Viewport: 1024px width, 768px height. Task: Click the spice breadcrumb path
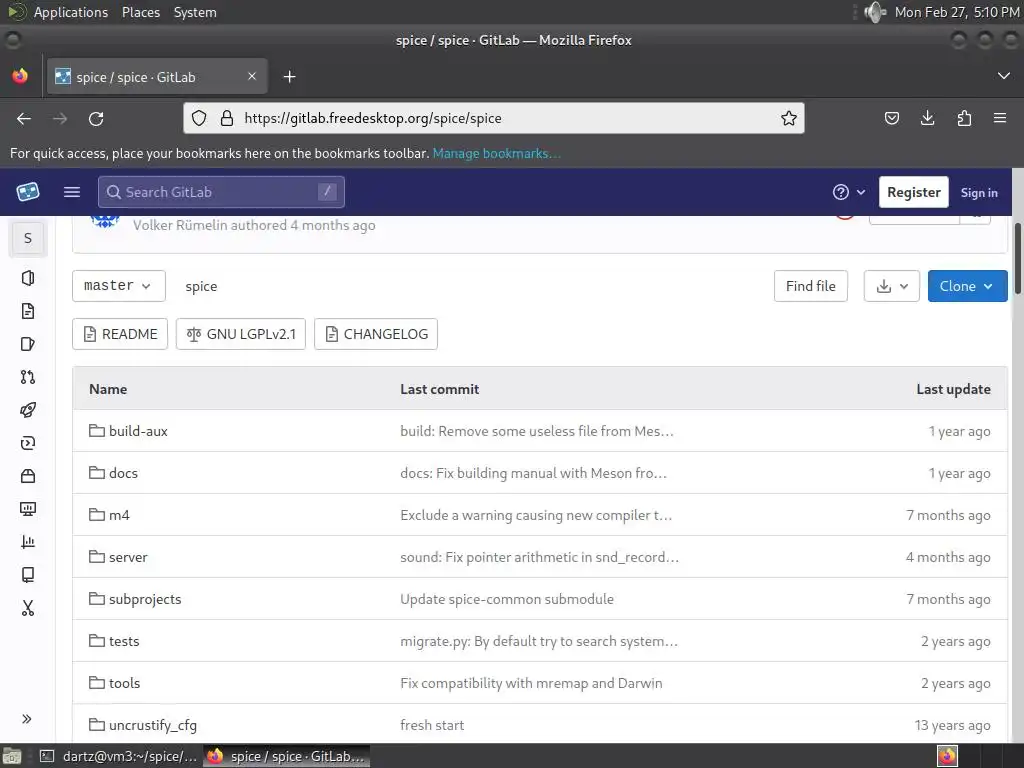[201, 287]
